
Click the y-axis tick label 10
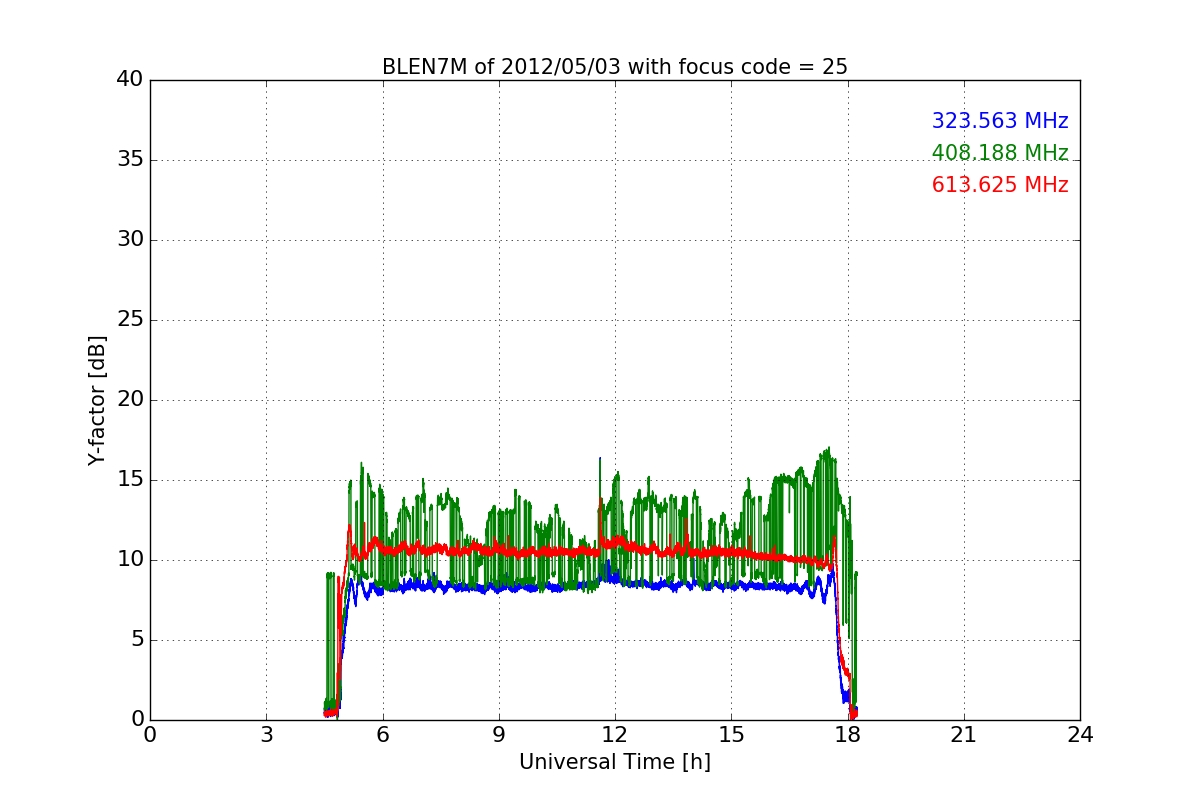[129, 560]
